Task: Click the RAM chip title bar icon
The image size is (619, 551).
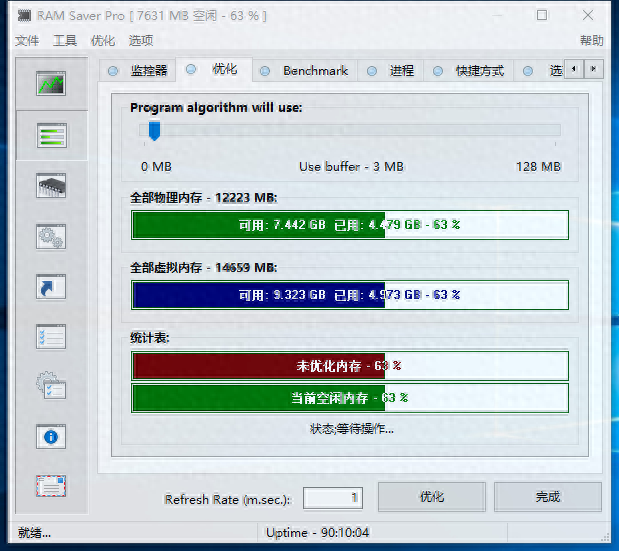Action: click(x=24, y=16)
